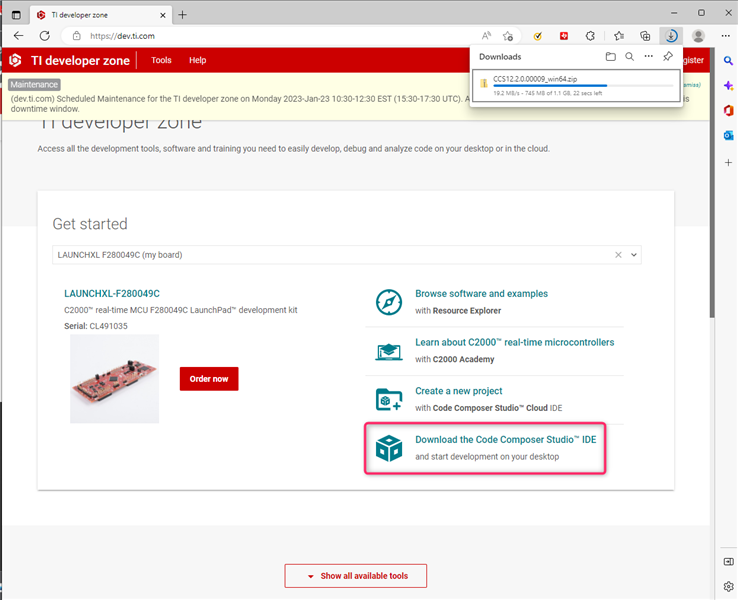Open Learn about C2000 real-time microcontrollers link

coord(514,342)
